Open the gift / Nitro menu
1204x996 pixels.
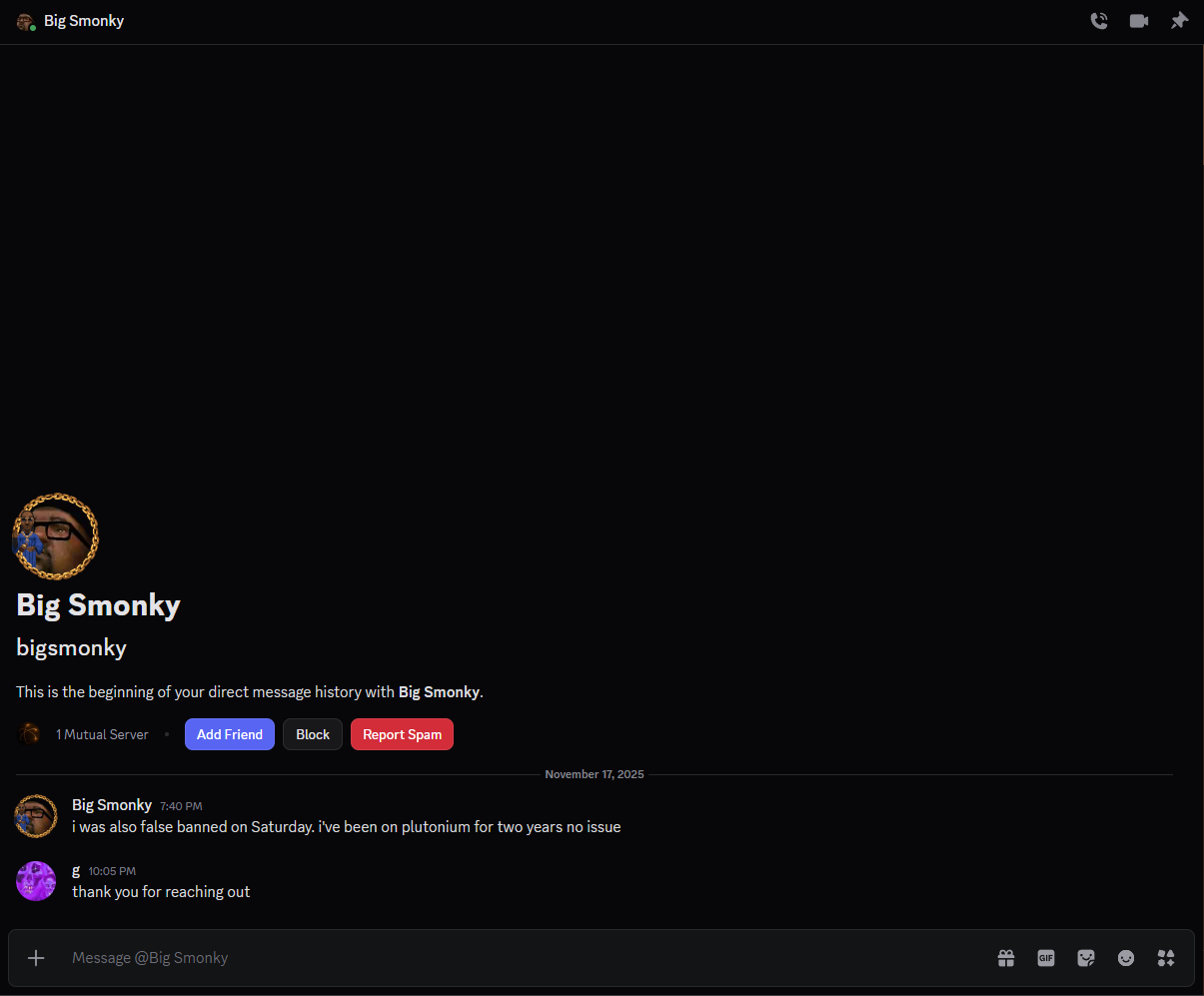pyautogui.click(x=1006, y=957)
